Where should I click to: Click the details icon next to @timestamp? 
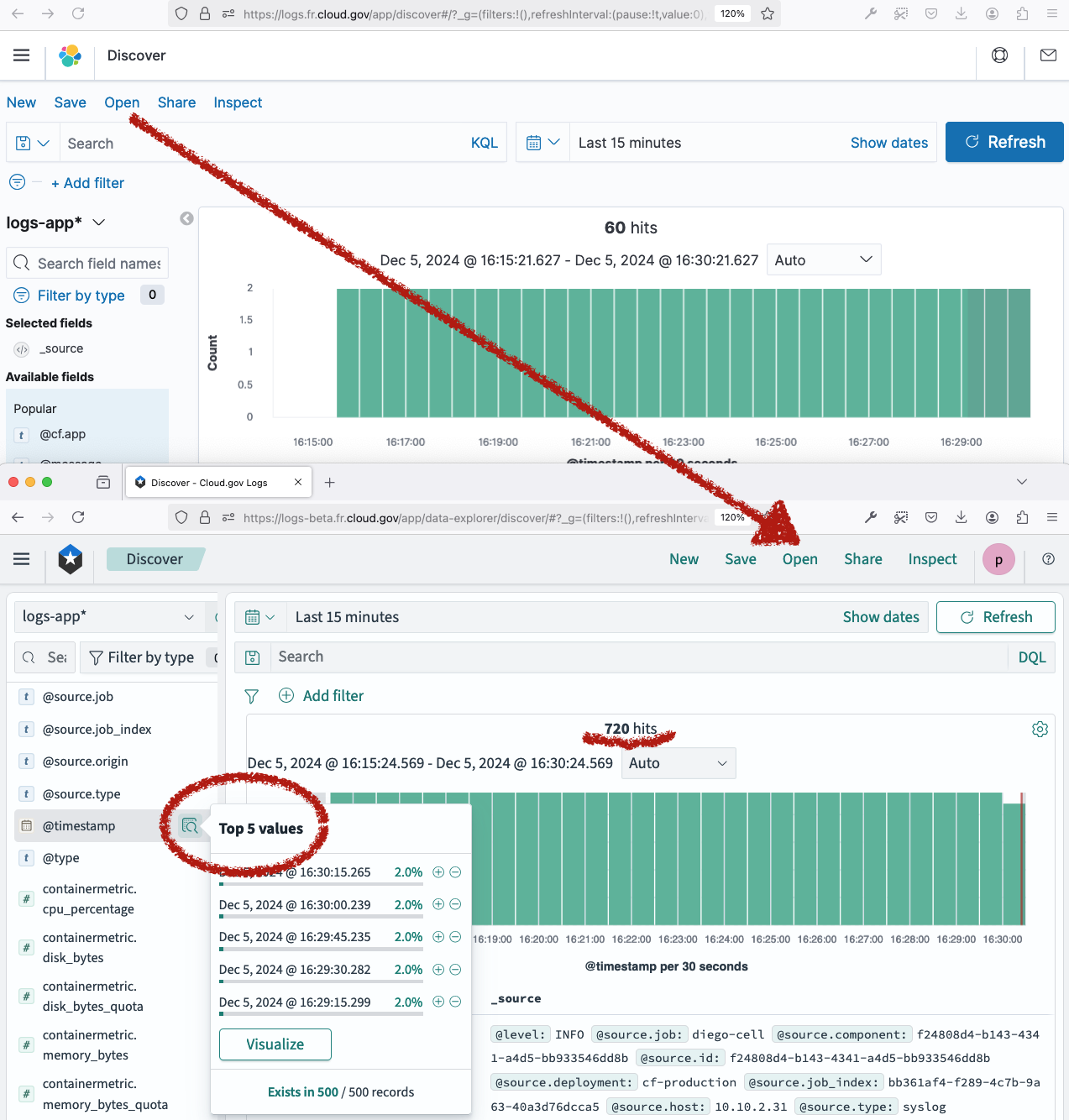pos(190,826)
